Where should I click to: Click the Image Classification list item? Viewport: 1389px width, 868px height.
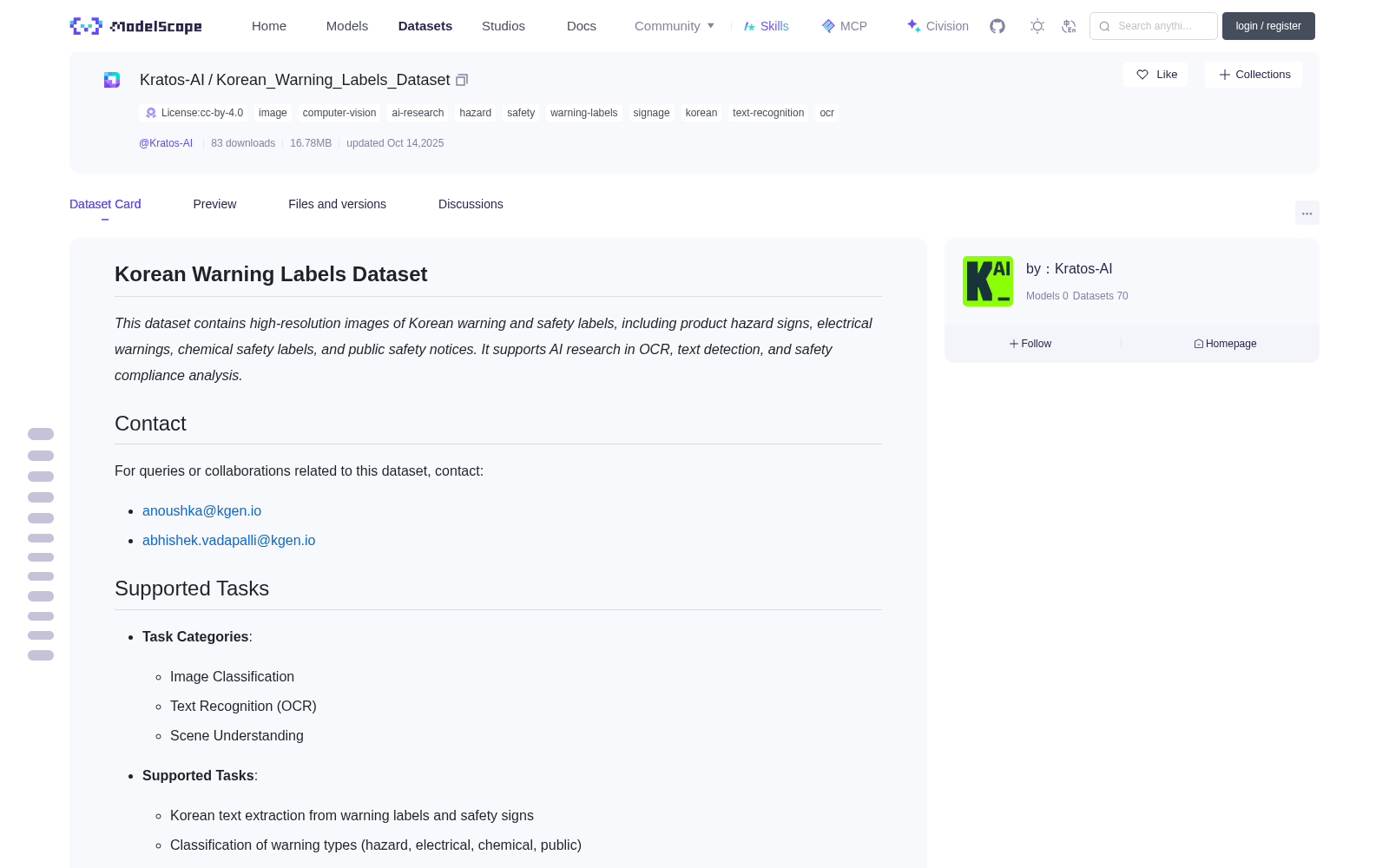232,677
